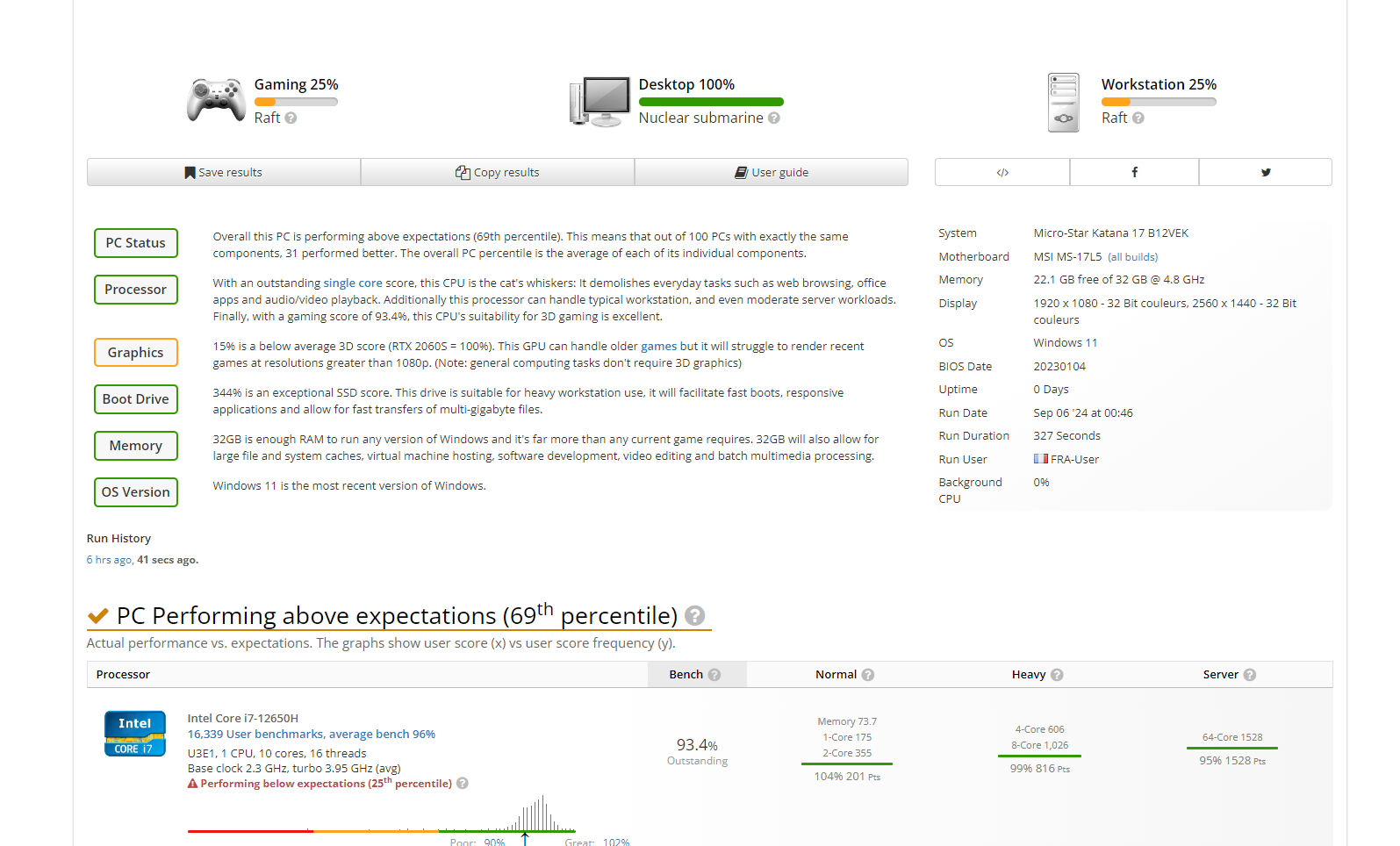
Task: Open the FRA-User run user link
Action: (1074, 459)
